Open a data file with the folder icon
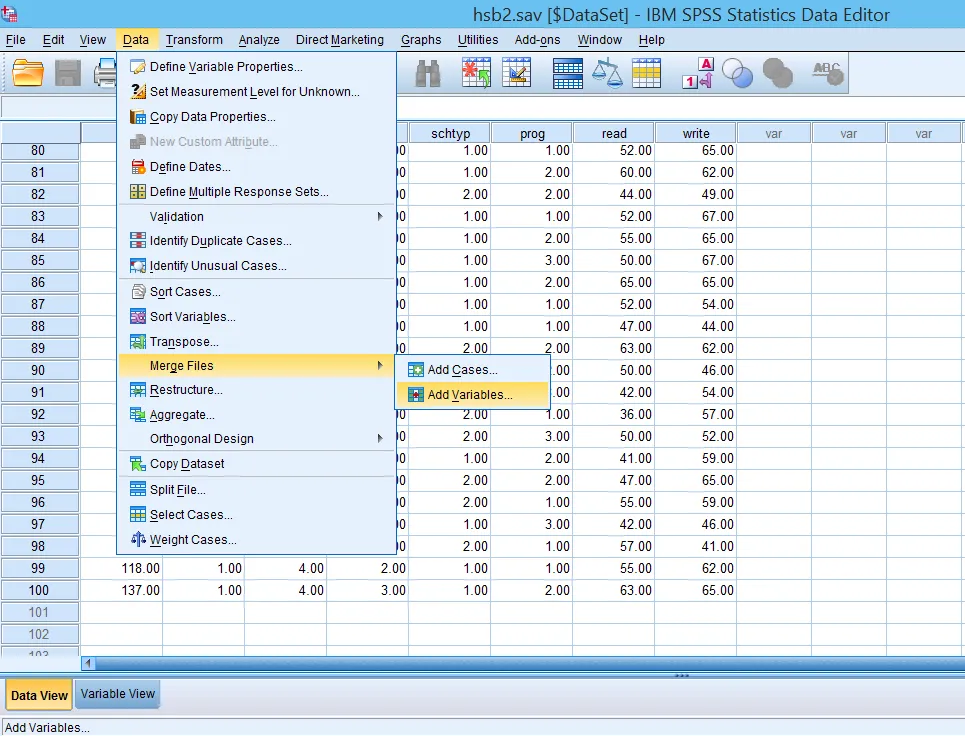Viewport: 965px width, 736px height. [x=27, y=73]
